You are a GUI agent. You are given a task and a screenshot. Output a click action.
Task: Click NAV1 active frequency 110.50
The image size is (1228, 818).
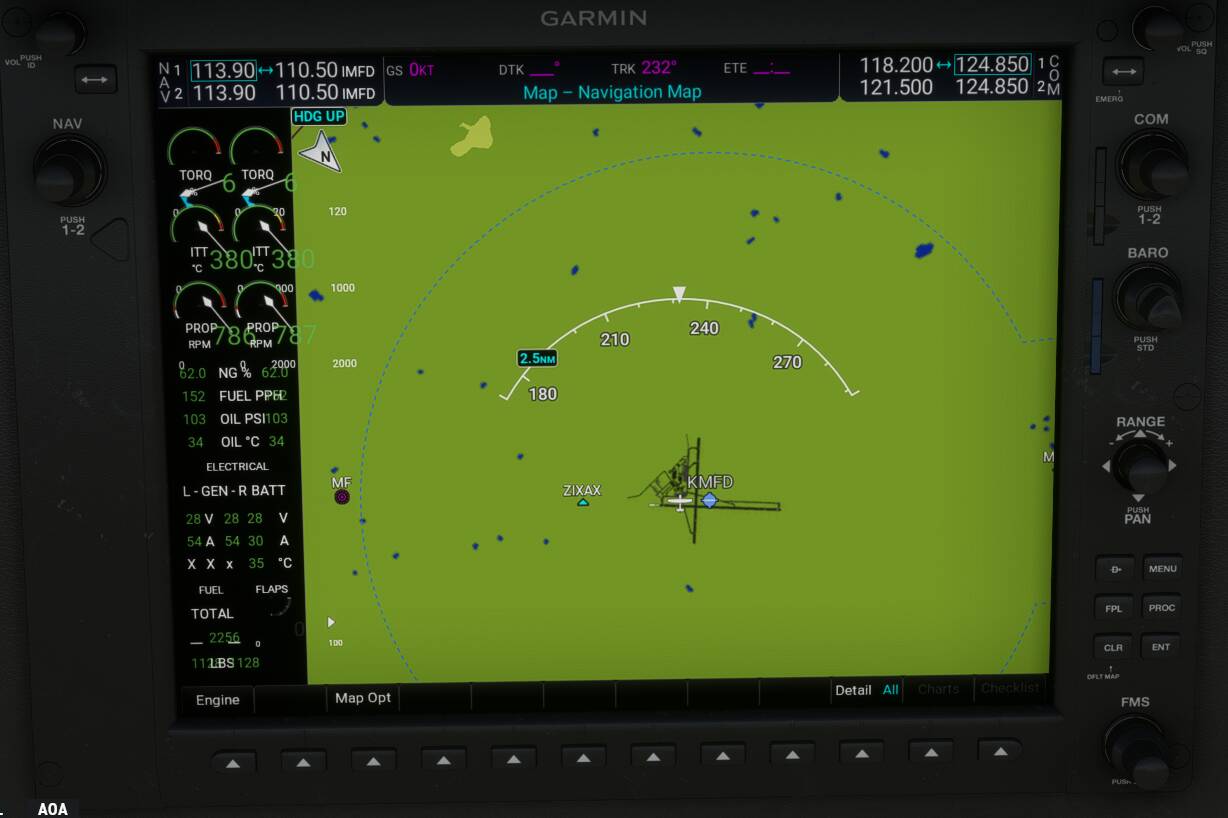tap(307, 71)
